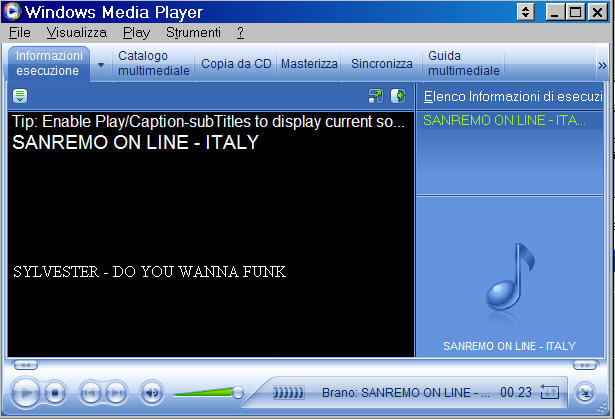615x419 pixels.
Task: Click the volume slider handle
Action: point(238,392)
